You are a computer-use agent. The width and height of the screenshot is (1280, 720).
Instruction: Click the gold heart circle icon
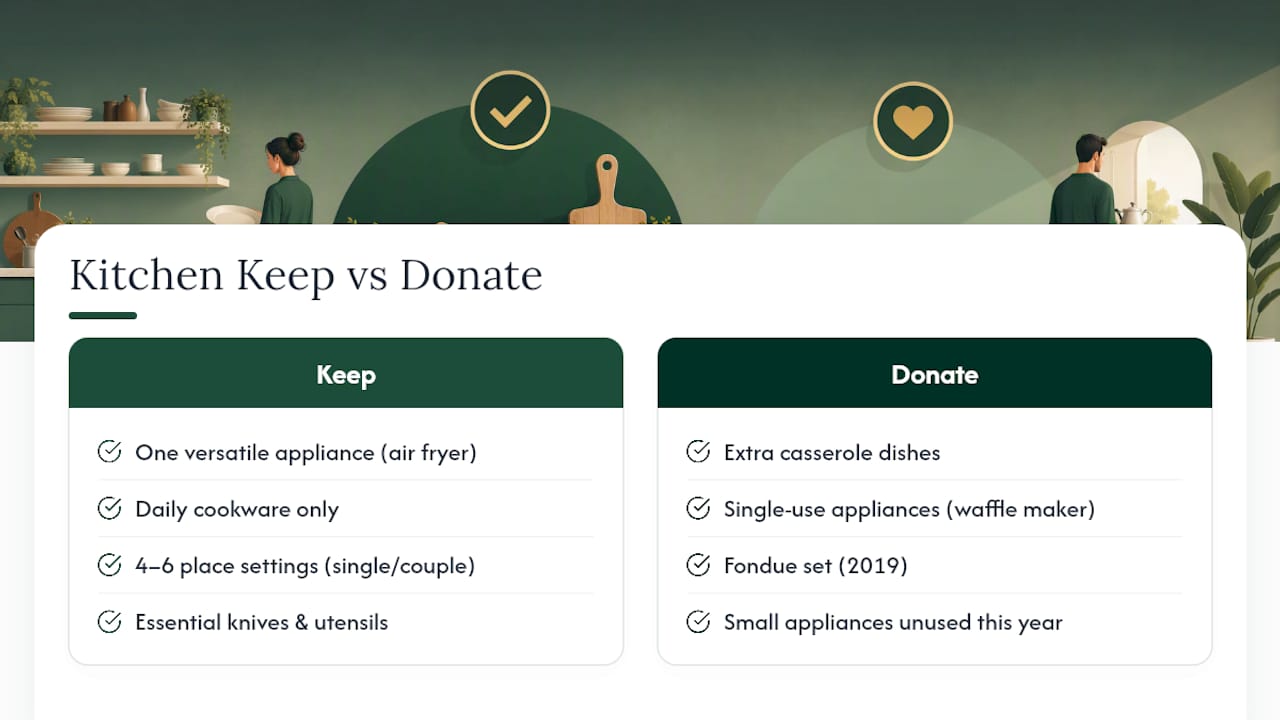tap(912, 121)
